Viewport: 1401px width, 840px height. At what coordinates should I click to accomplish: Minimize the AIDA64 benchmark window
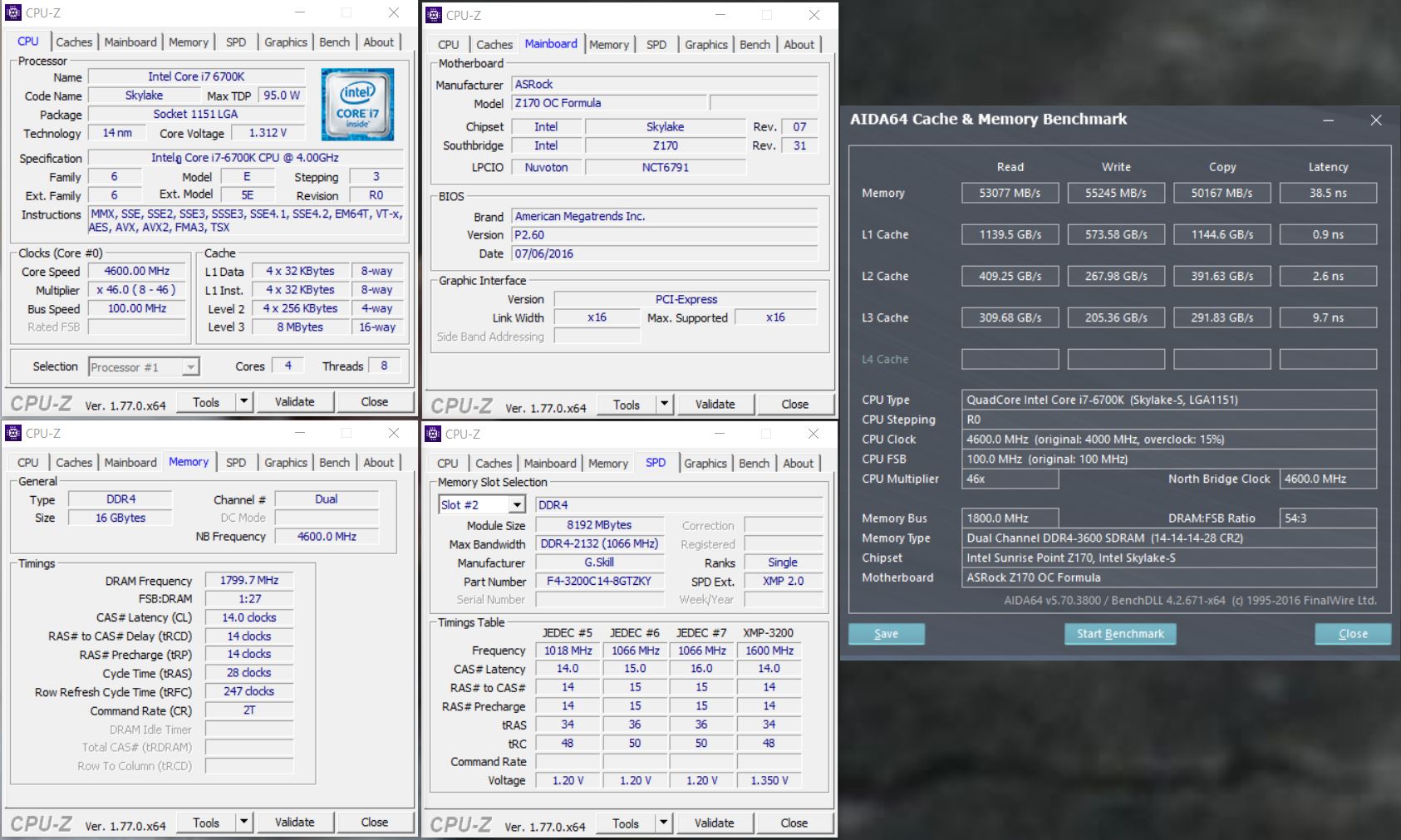click(x=1329, y=120)
